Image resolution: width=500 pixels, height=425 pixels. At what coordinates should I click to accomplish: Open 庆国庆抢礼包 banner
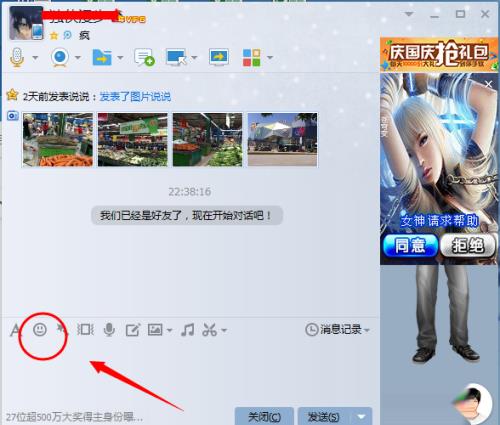439,54
